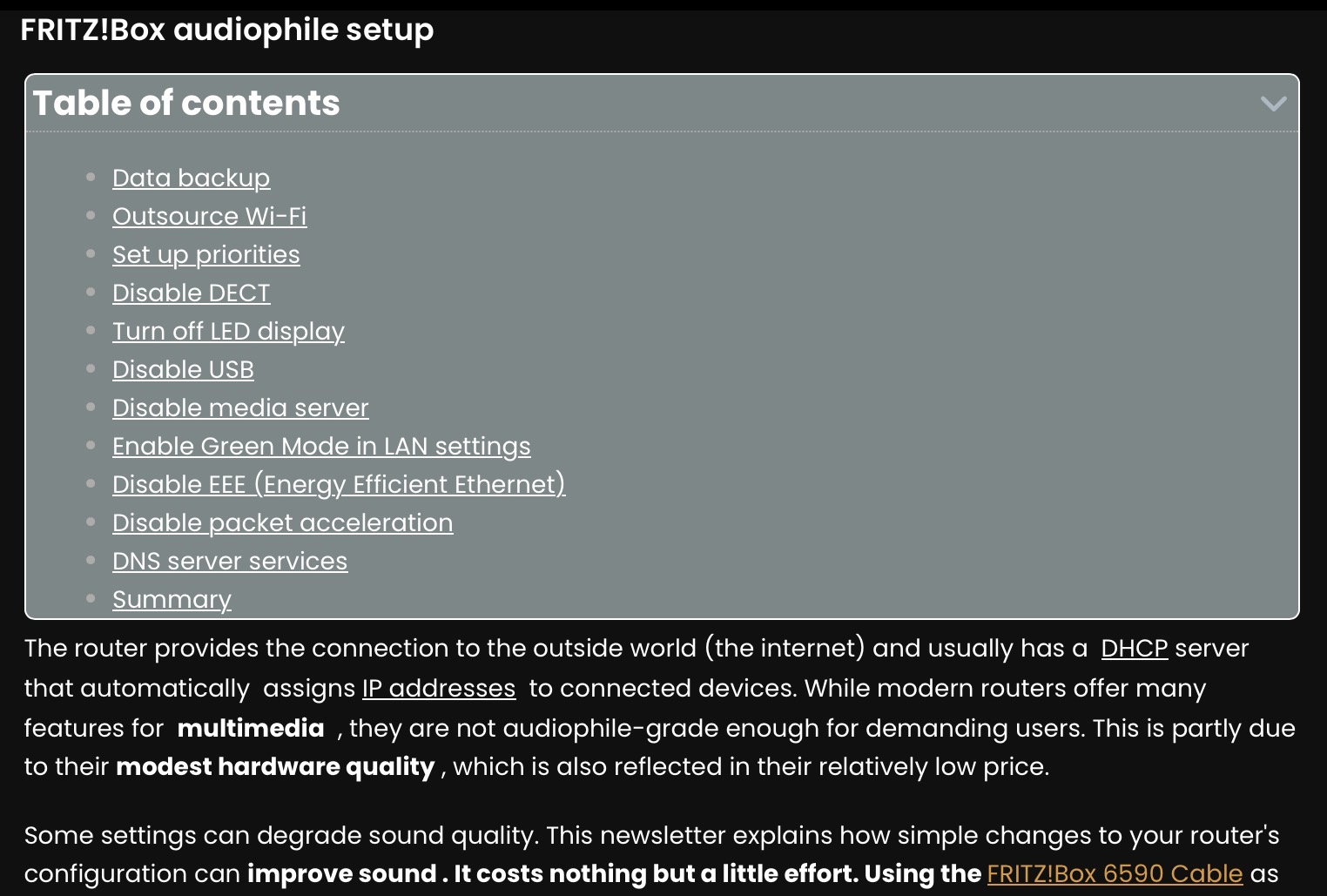
Task: Select the Disable USB link
Action: click(183, 369)
